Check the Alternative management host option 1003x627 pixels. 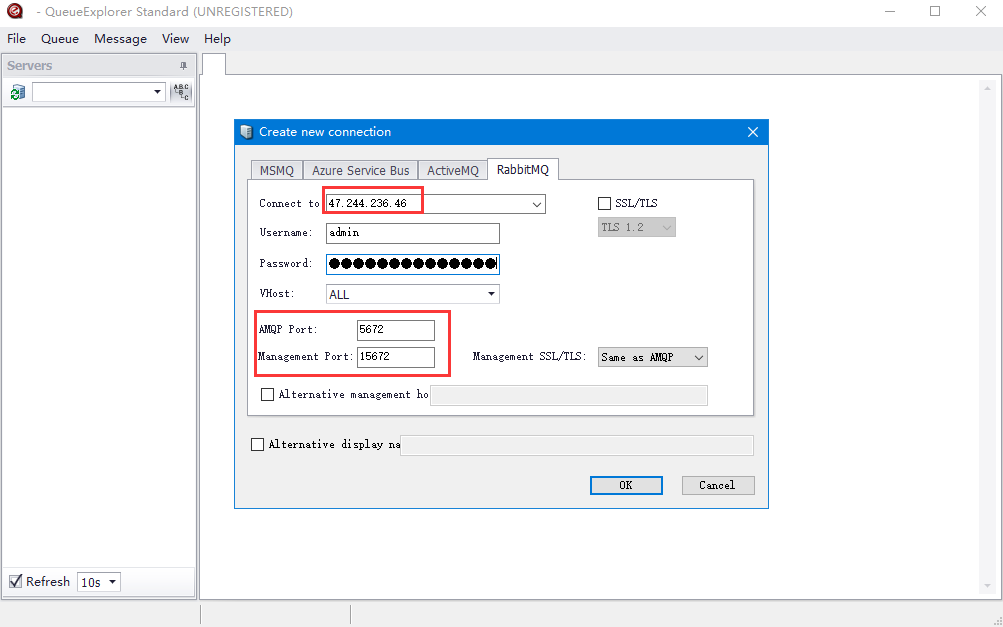tap(267, 395)
